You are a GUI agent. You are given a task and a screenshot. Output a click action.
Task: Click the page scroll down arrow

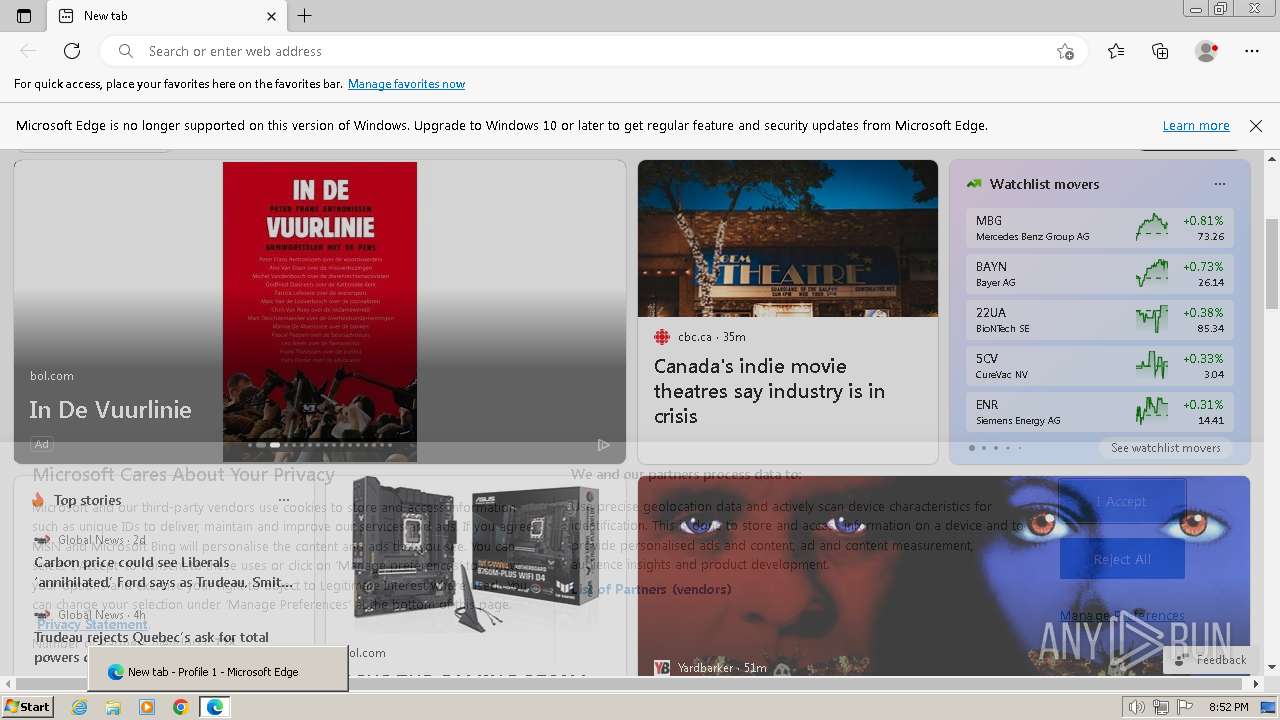click(x=1272, y=667)
